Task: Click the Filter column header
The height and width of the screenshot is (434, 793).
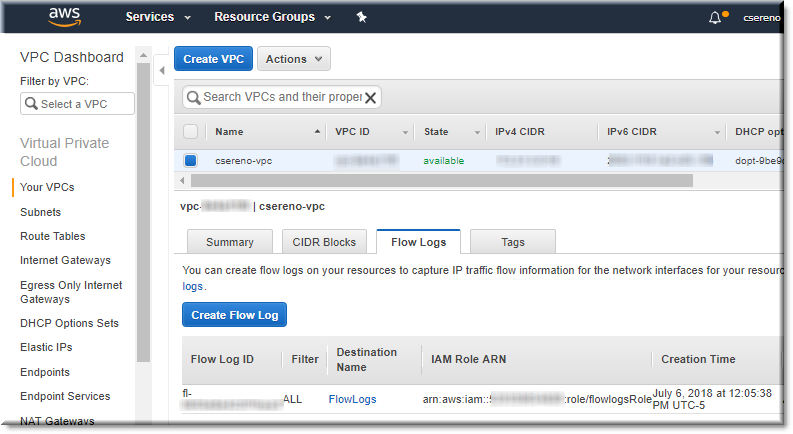Action: [x=305, y=359]
